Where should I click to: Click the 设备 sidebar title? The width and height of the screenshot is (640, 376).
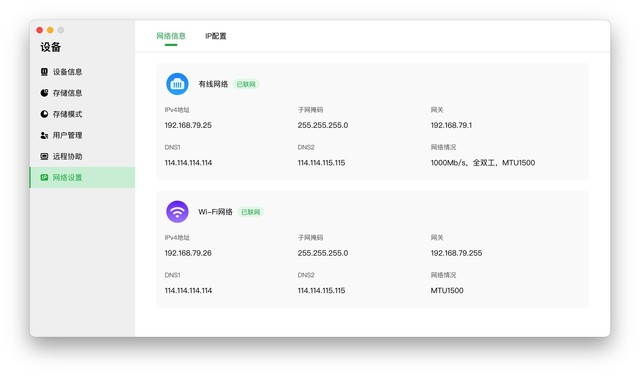click(51, 47)
